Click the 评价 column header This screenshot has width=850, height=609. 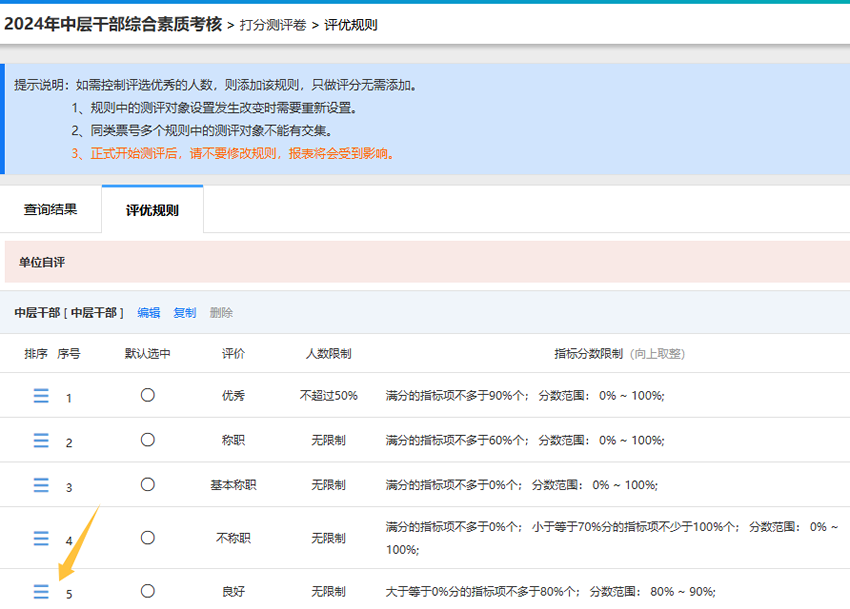(234, 354)
